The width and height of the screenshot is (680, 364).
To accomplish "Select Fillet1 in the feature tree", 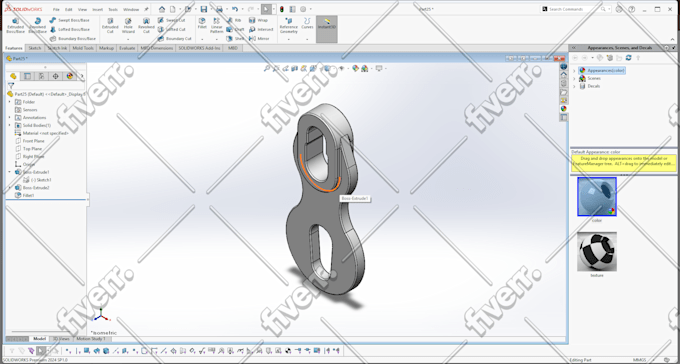I will tap(25, 196).
